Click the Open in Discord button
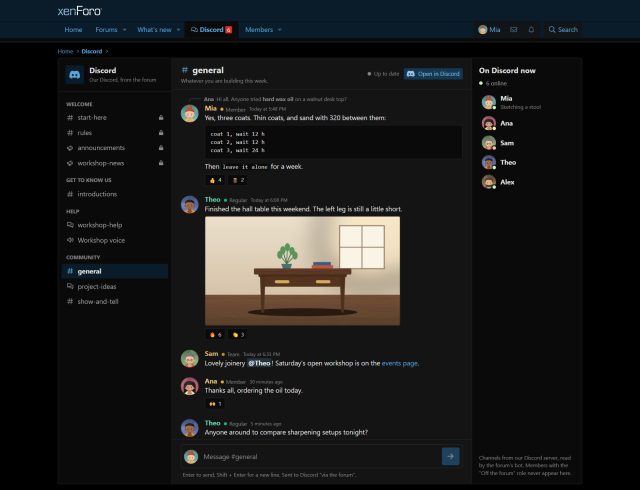640x490 pixels. [x=433, y=74]
